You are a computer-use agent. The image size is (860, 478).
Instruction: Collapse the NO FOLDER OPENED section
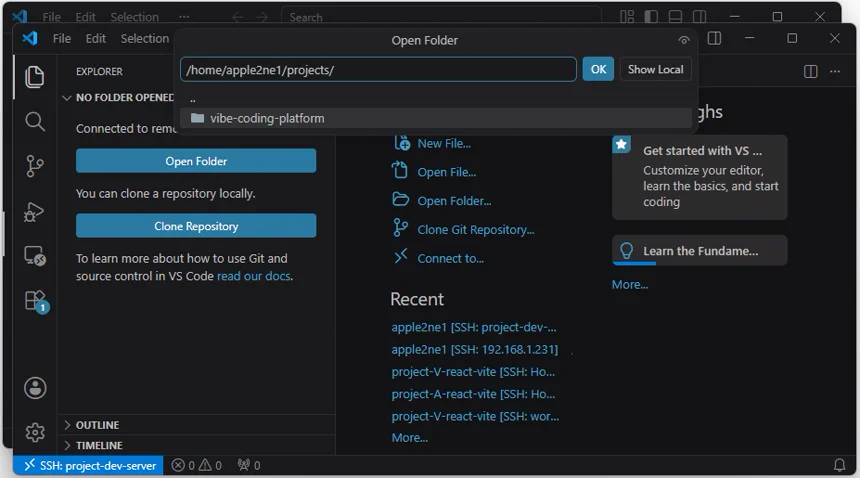click(67, 98)
